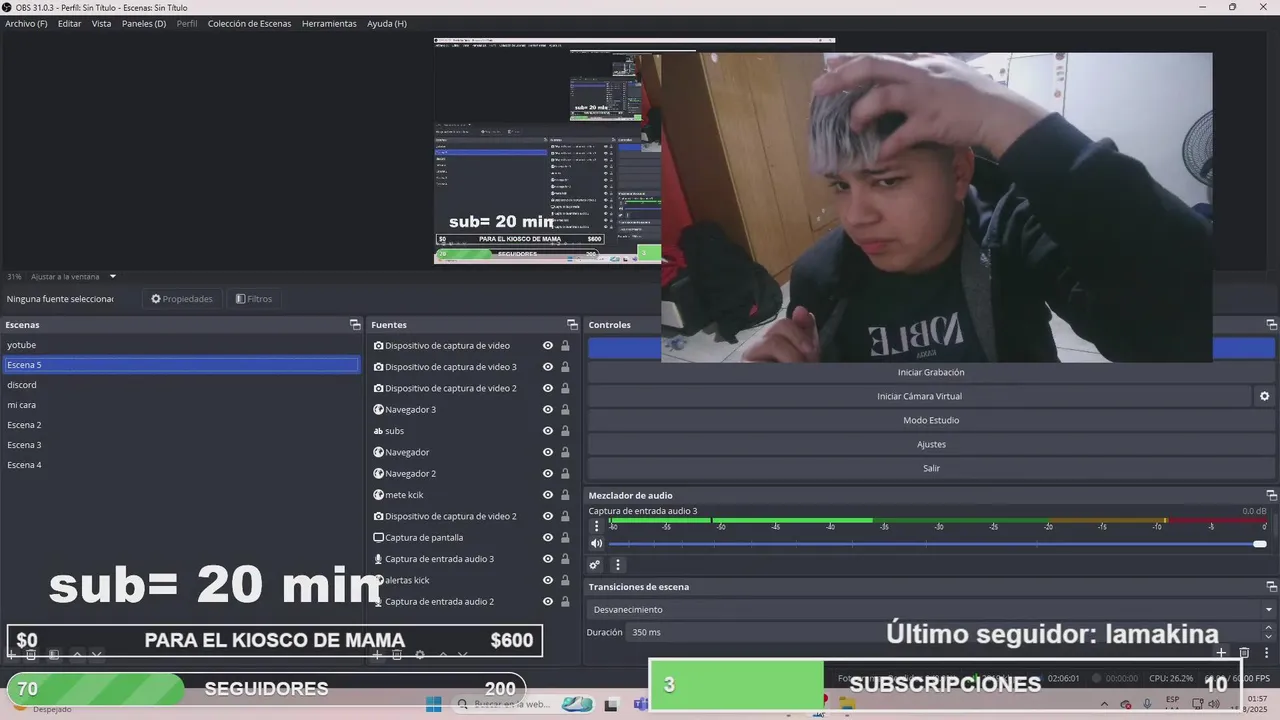Image resolution: width=1280 pixels, height=720 pixels.
Task: Select scene Escena 3
Action: [x=181, y=445]
